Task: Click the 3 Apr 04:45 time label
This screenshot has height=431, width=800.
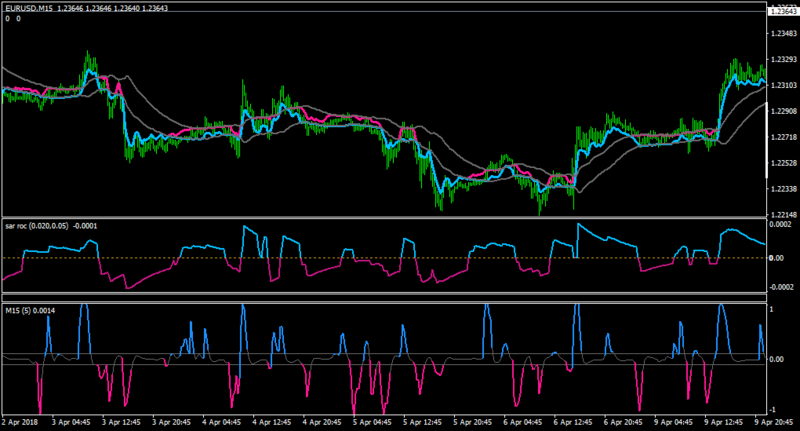Action: 71,422
